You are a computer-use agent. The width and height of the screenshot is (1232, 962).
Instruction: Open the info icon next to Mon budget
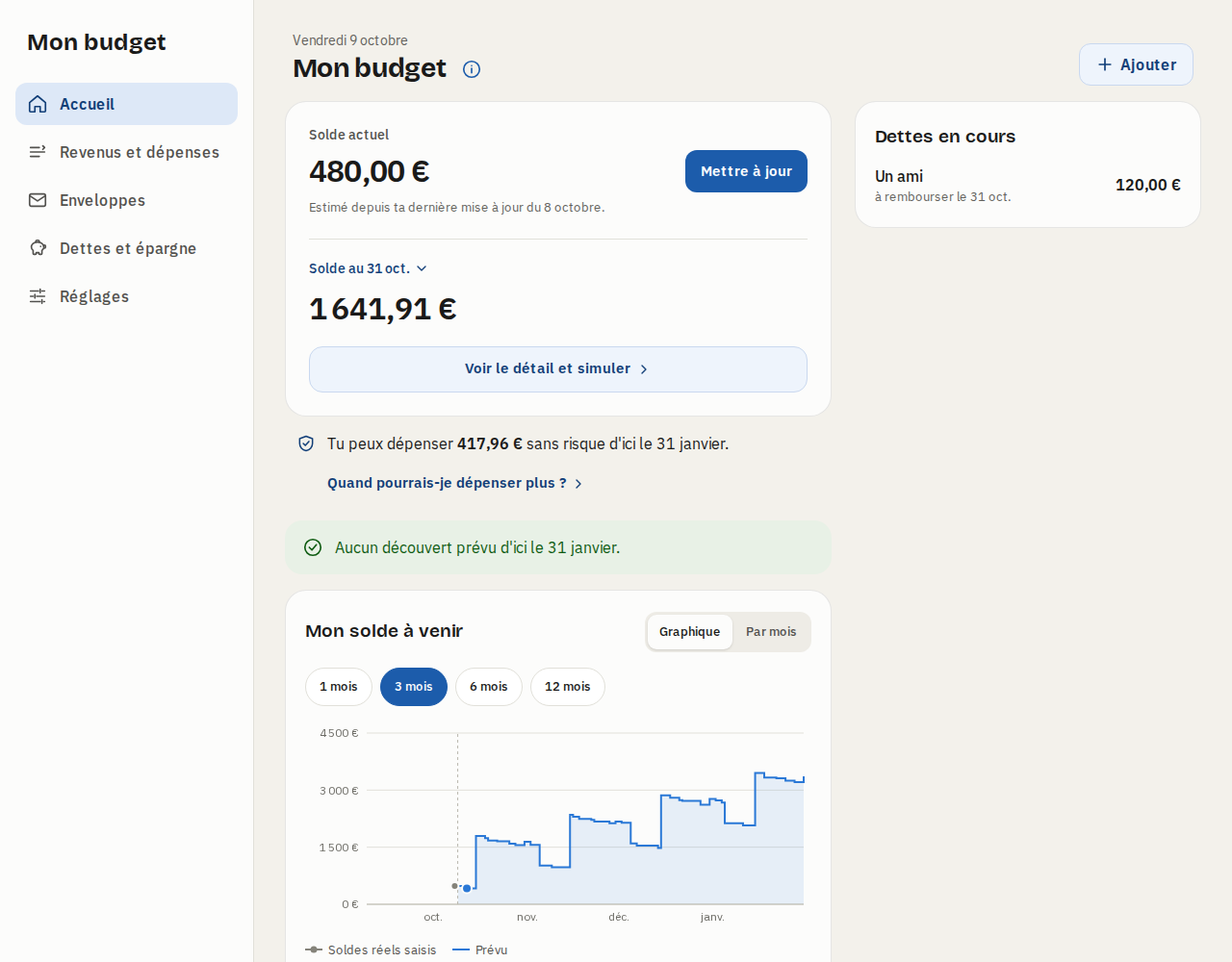coord(472,69)
